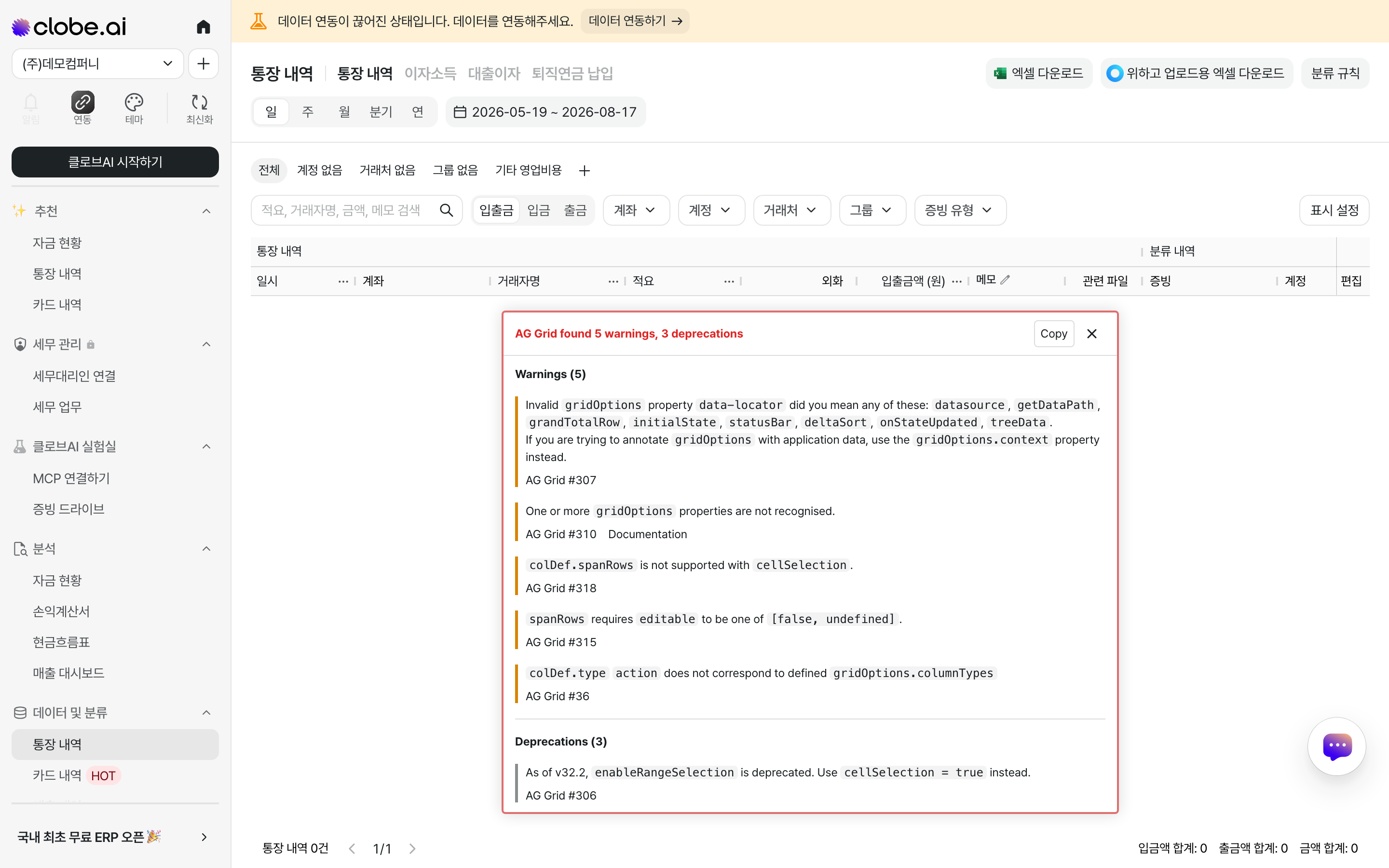Open 입출금액 column menu dots
The width and height of the screenshot is (1389, 868).
click(x=956, y=281)
